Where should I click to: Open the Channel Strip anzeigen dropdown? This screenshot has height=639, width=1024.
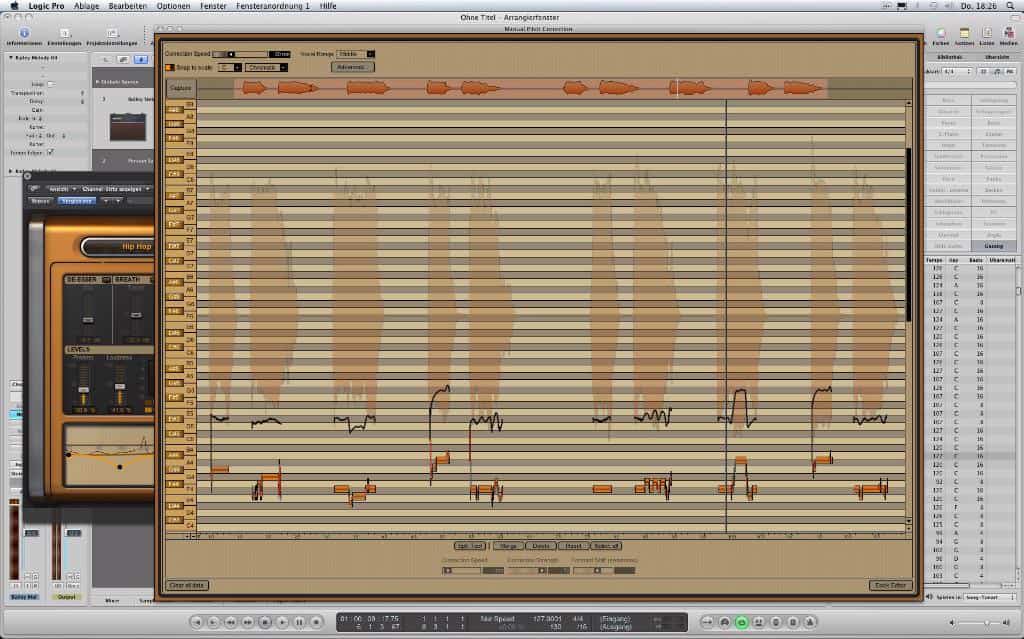pyautogui.click(x=116, y=189)
